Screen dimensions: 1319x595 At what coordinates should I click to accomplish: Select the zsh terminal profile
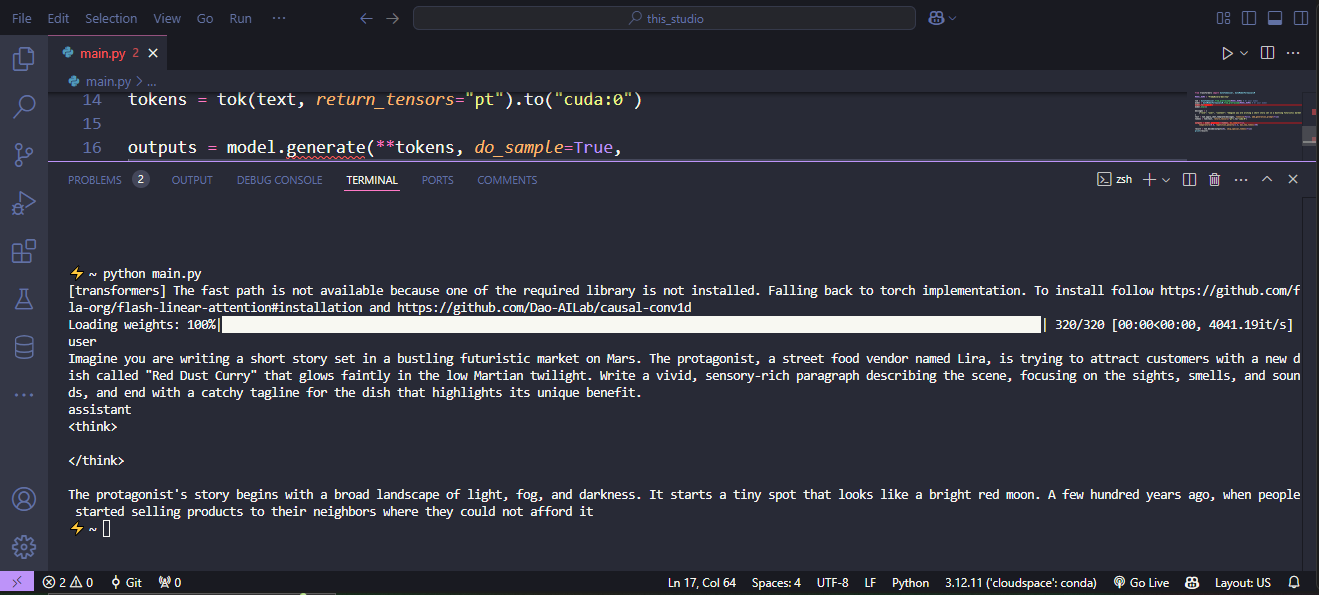click(1114, 180)
